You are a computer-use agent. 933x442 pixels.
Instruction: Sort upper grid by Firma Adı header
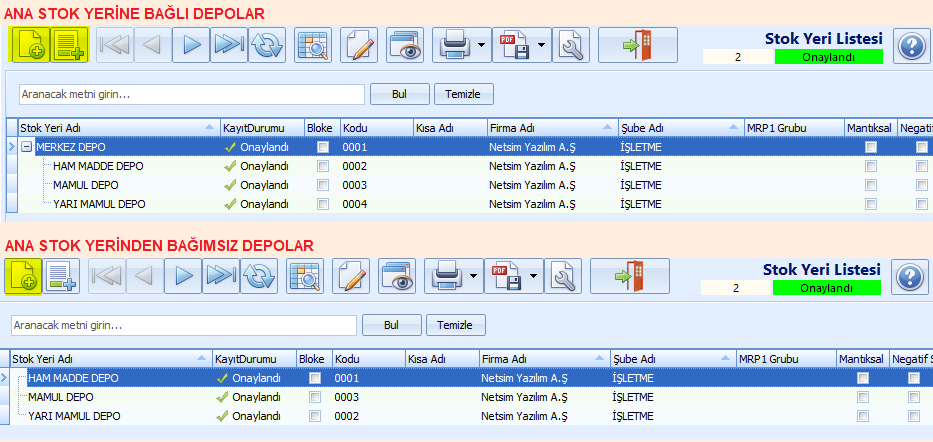(552, 128)
